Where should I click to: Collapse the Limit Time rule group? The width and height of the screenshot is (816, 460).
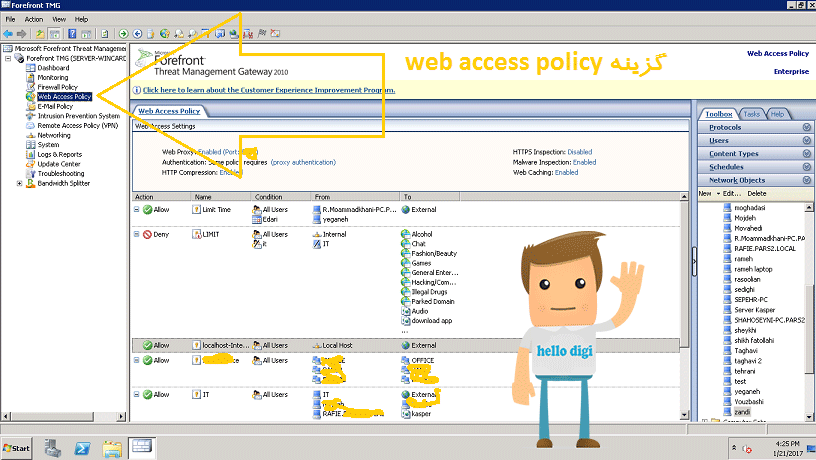tap(136, 209)
